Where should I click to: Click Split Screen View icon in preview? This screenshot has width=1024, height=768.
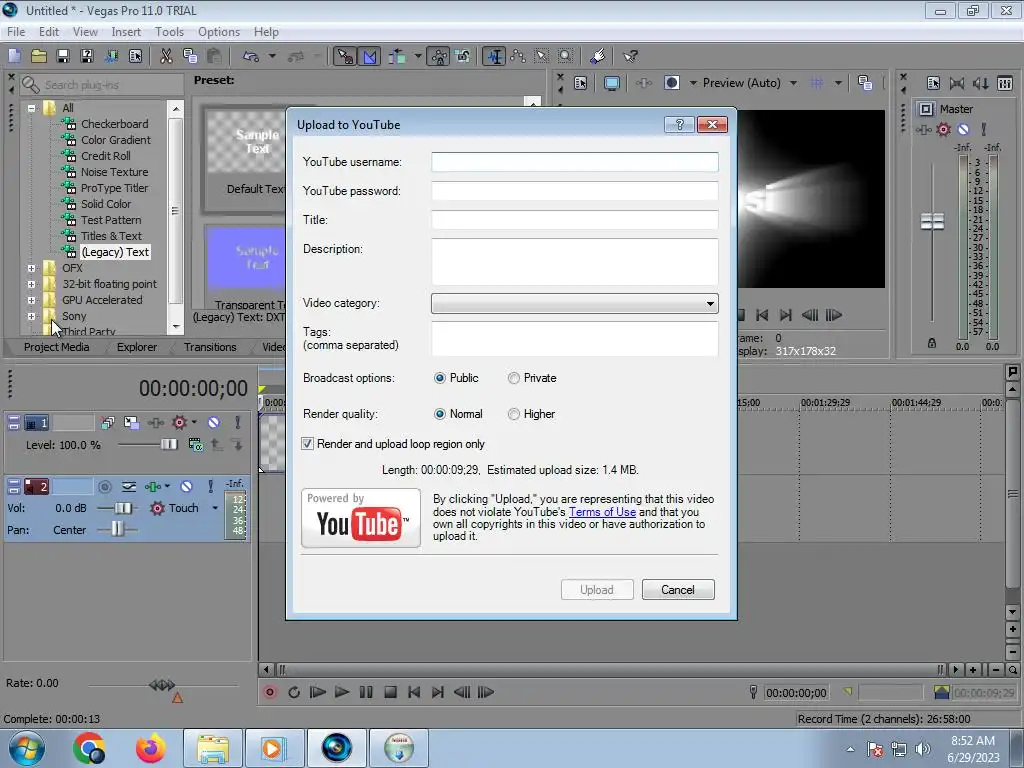pos(671,83)
